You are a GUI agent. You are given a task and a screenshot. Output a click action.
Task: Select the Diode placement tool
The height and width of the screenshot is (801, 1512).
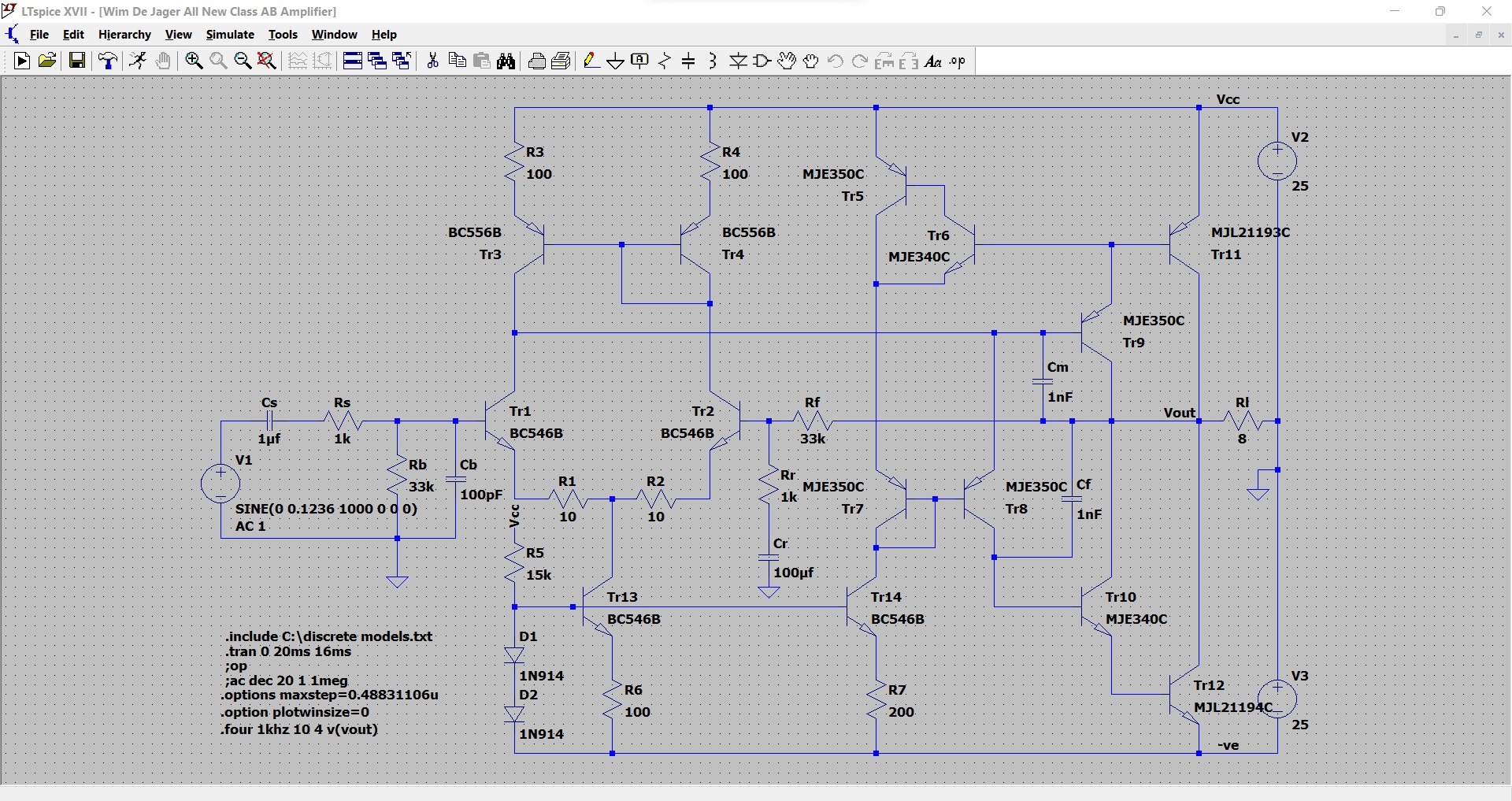coord(738,61)
